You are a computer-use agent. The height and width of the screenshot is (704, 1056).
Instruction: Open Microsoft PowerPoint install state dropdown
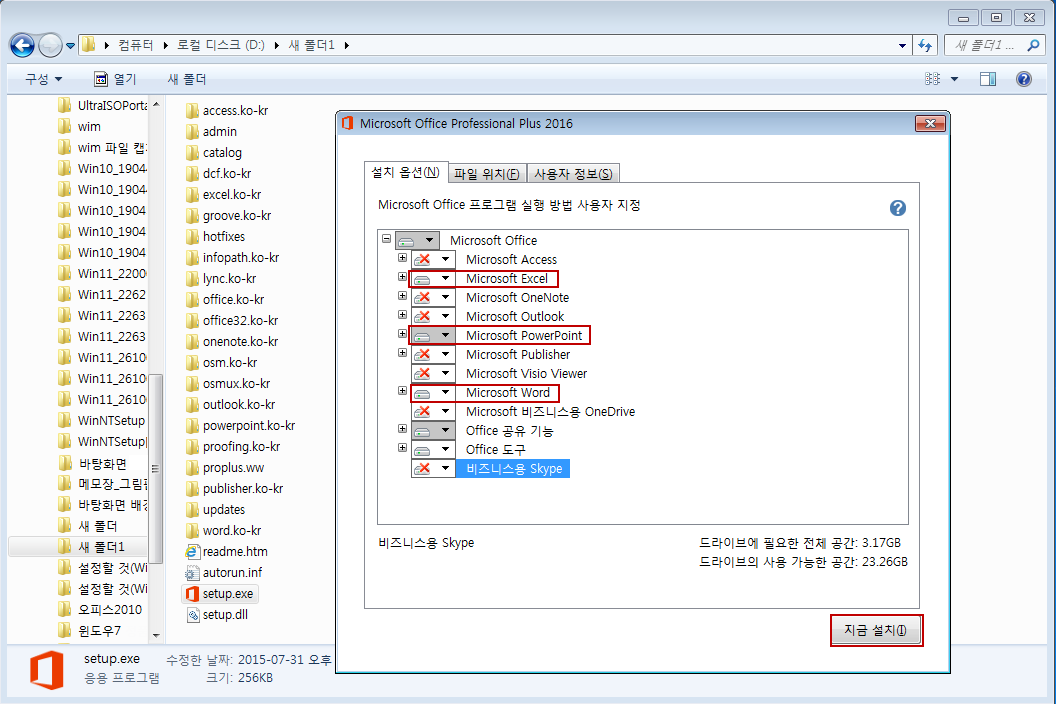tap(434, 335)
